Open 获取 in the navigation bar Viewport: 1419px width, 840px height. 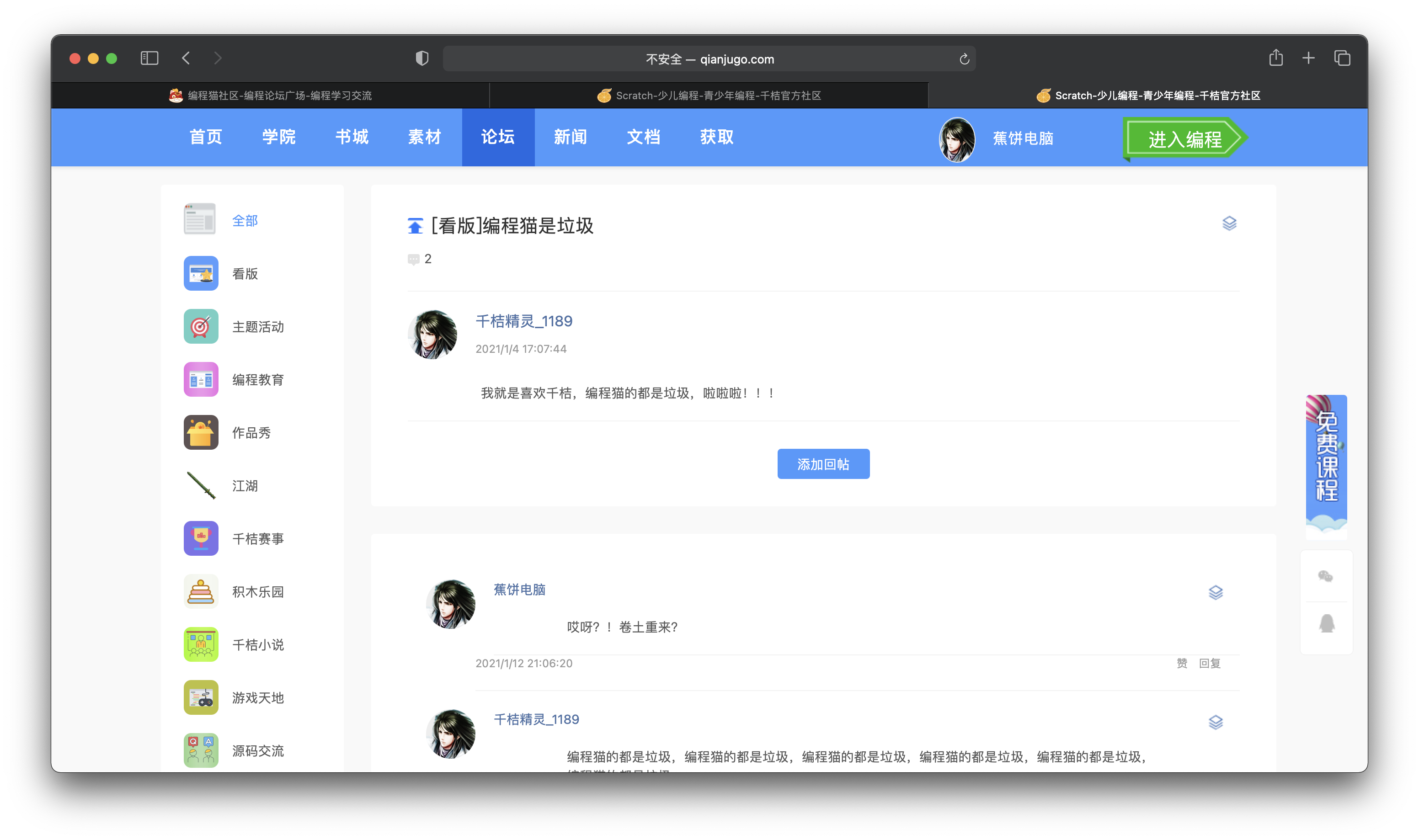[x=716, y=137]
